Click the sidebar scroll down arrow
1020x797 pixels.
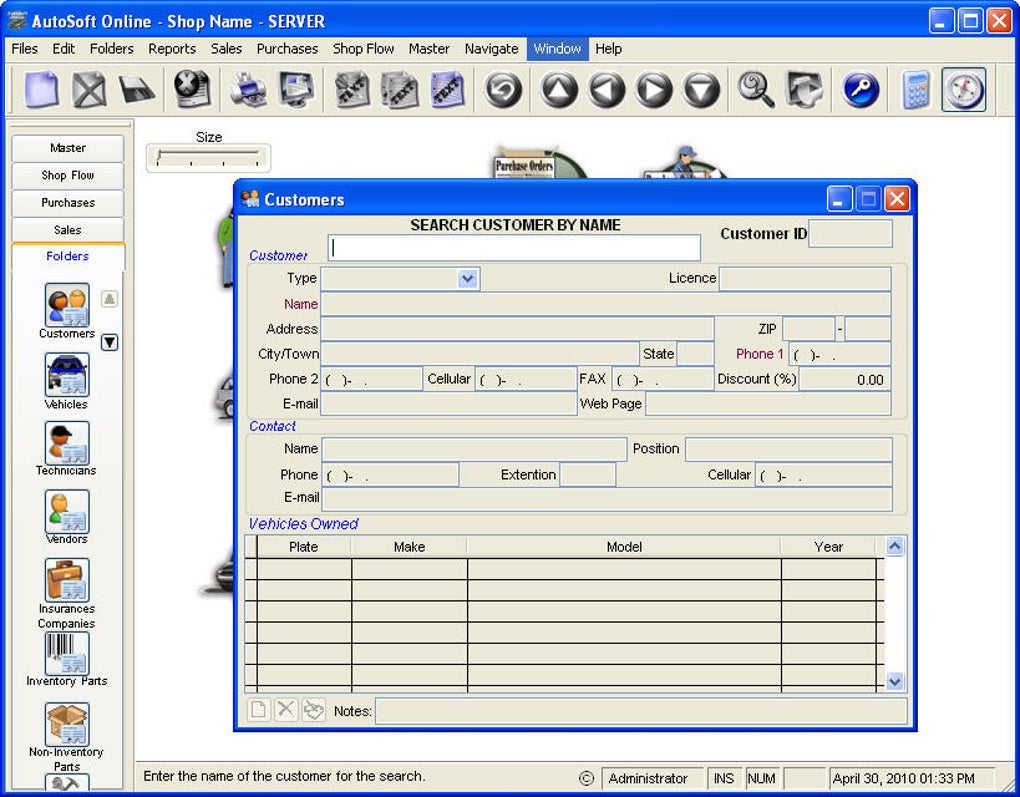[x=110, y=342]
